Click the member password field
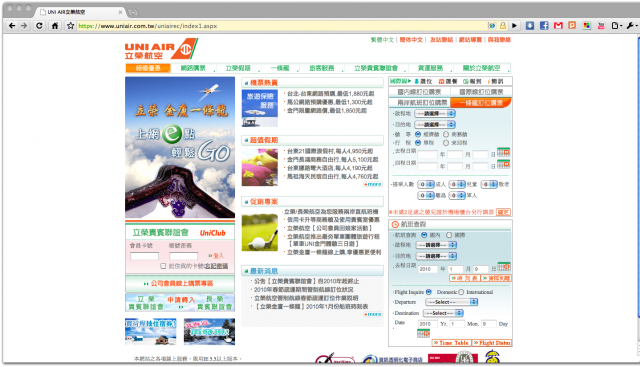 [184, 256]
